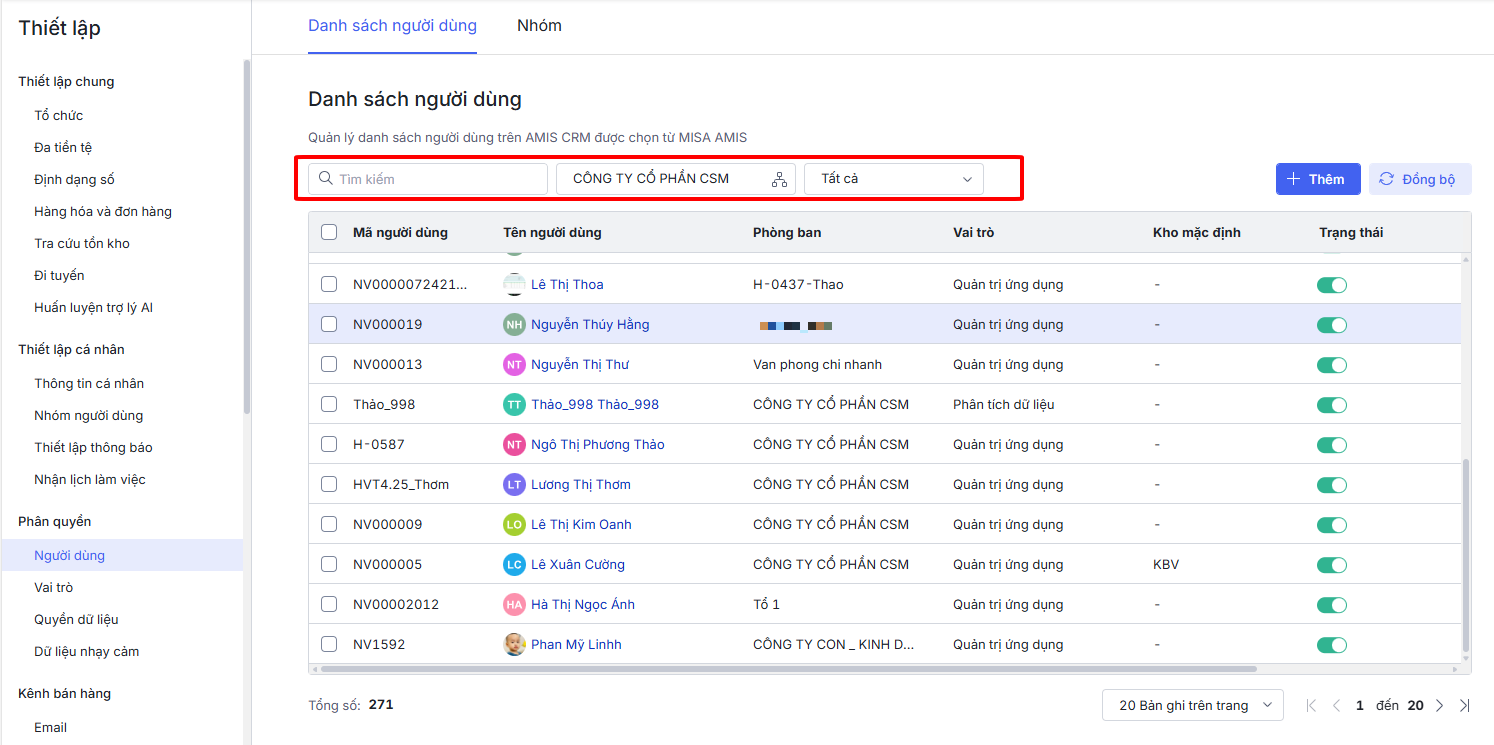Open the CÔNG TY CỔ PHẦN CSM selector
The width and height of the screenshot is (1494, 745).
pyautogui.click(x=660, y=179)
